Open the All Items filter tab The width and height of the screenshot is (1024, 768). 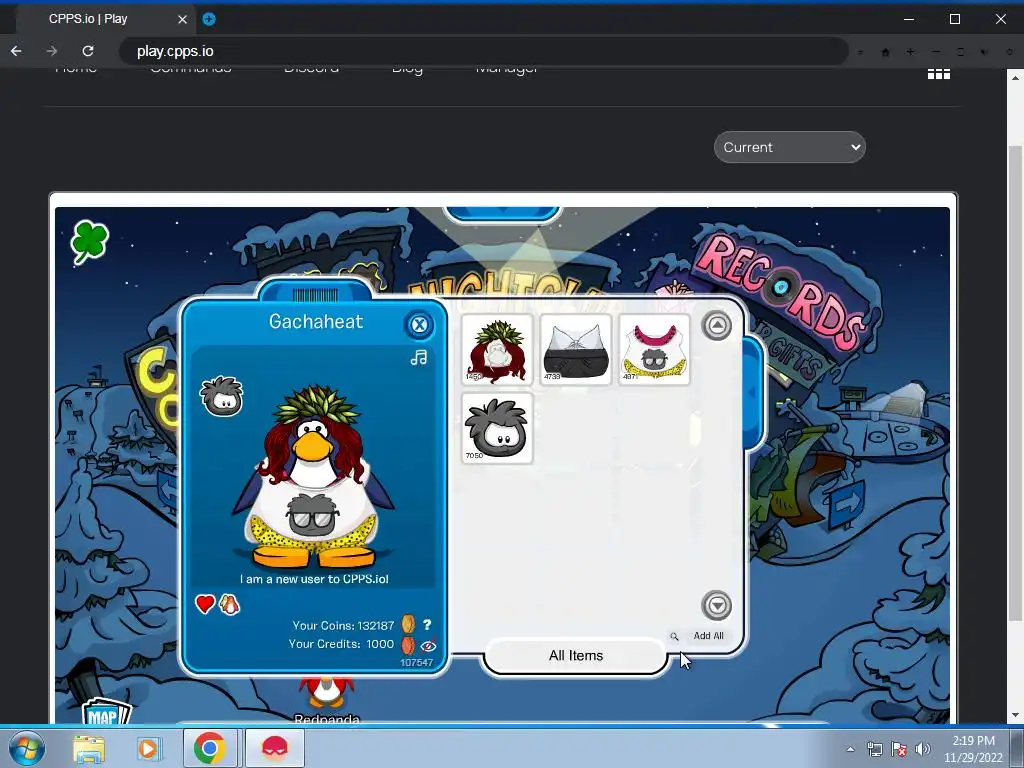pyautogui.click(x=575, y=656)
